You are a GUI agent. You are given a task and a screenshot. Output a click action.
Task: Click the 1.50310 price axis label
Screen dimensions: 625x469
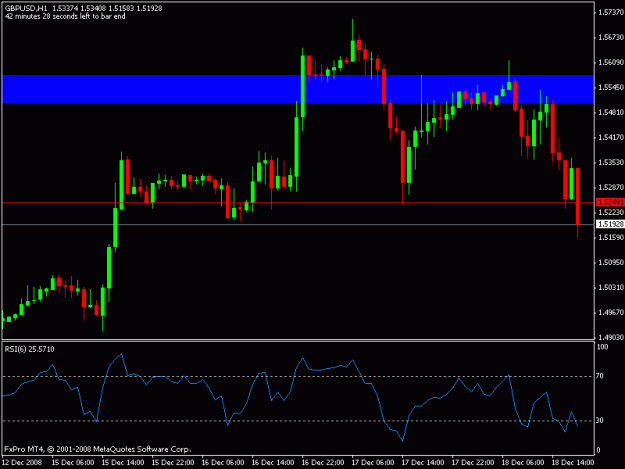point(611,288)
